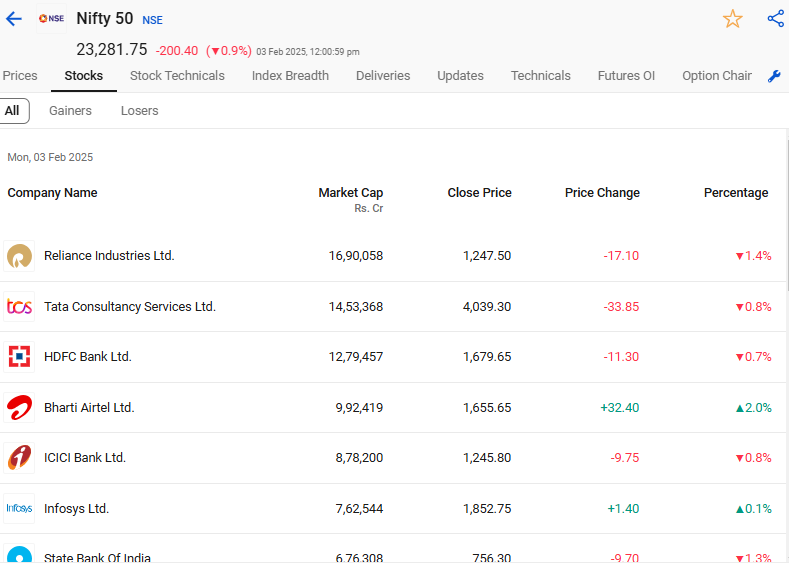Open the wrench customize tabs tool
789x563 pixels.
point(774,76)
